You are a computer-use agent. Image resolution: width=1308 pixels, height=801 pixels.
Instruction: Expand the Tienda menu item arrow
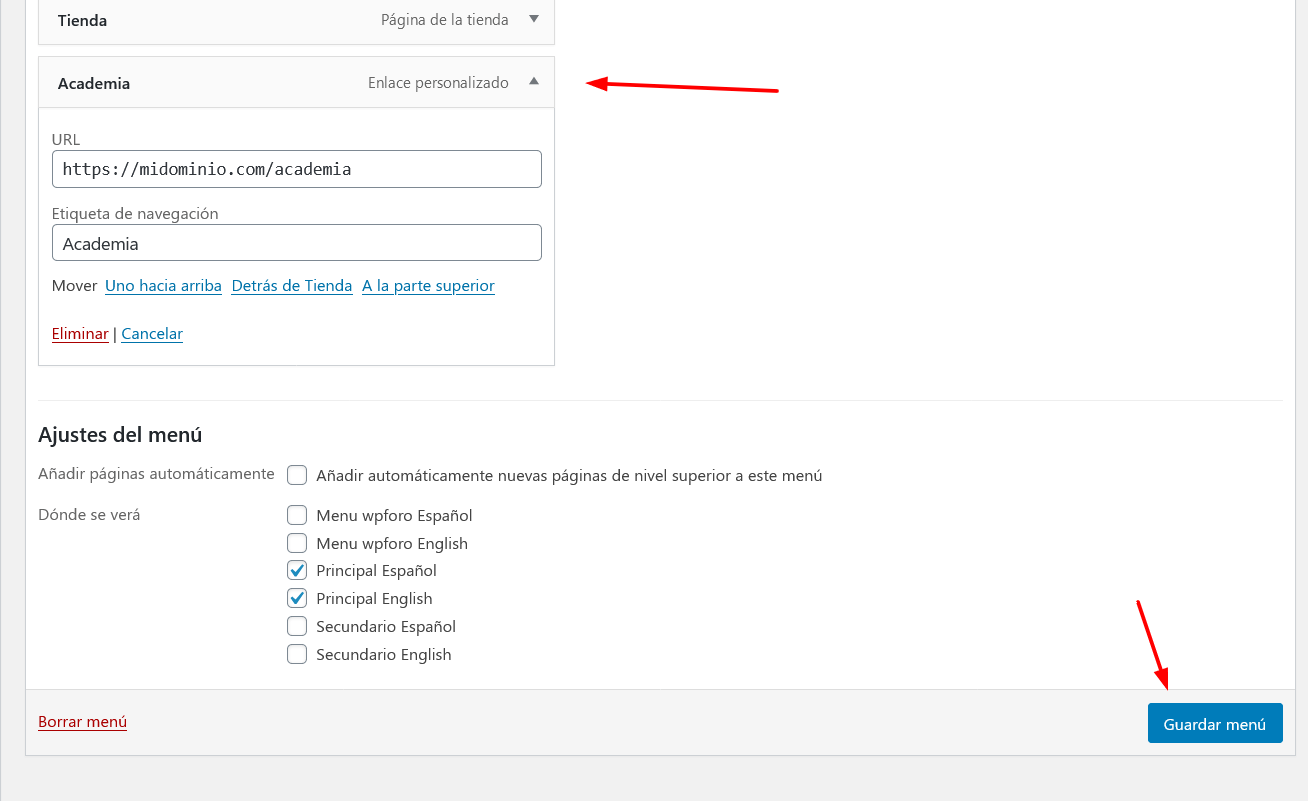(534, 19)
